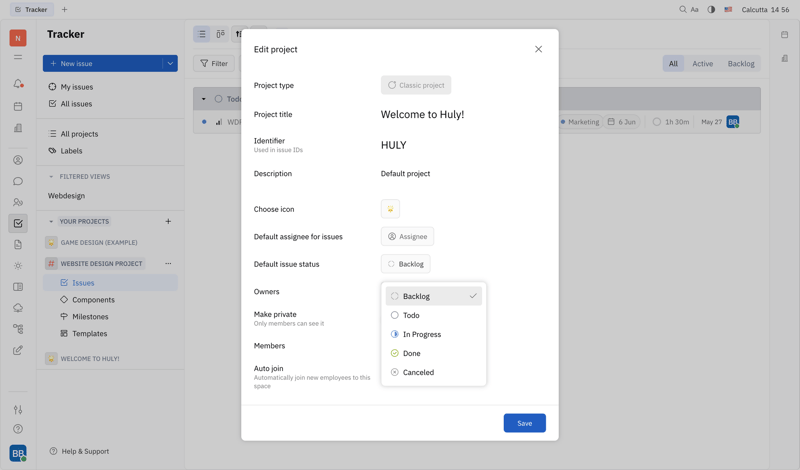This screenshot has width=800, height=470.
Task: Collapse the Your Projects section
Action: coord(51,221)
